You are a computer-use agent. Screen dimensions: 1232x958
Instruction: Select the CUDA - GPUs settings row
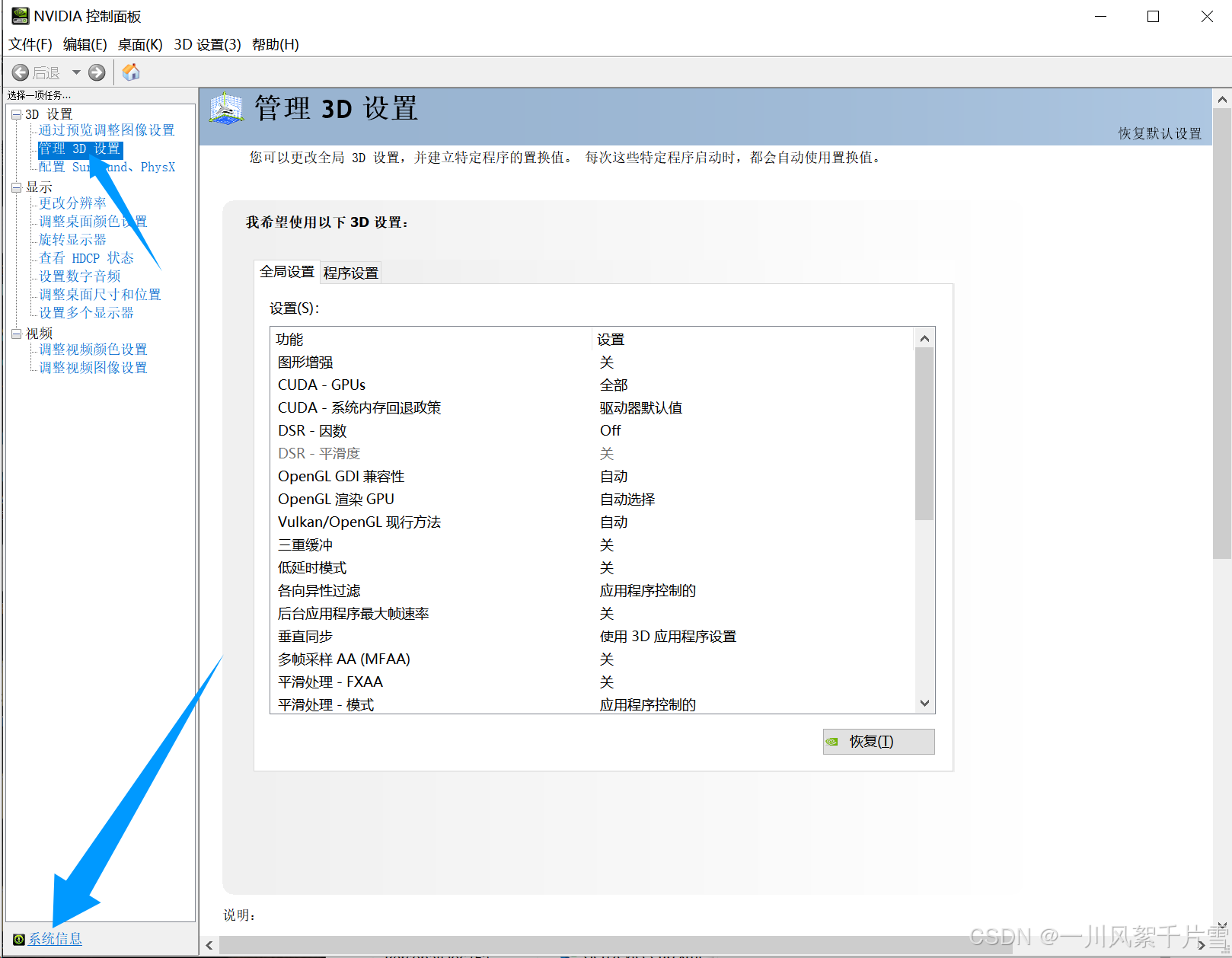tap(592, 385)
